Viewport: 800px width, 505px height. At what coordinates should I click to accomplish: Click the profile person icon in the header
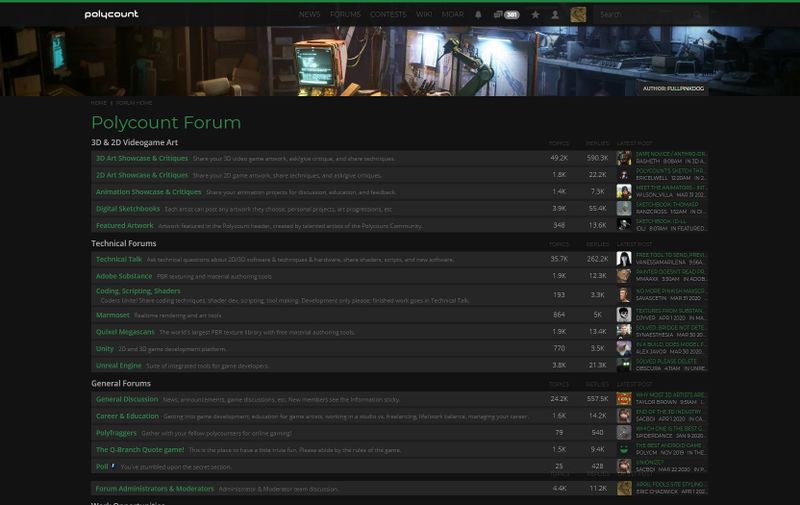(555, 15)
